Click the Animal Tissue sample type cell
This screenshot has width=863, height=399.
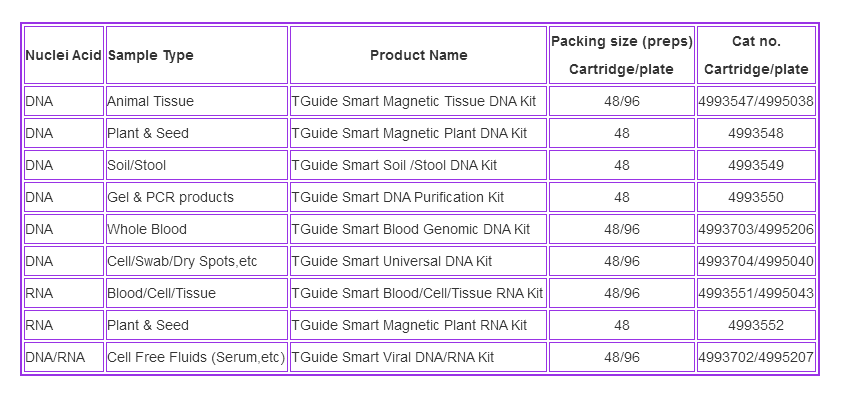click(196, 101)
